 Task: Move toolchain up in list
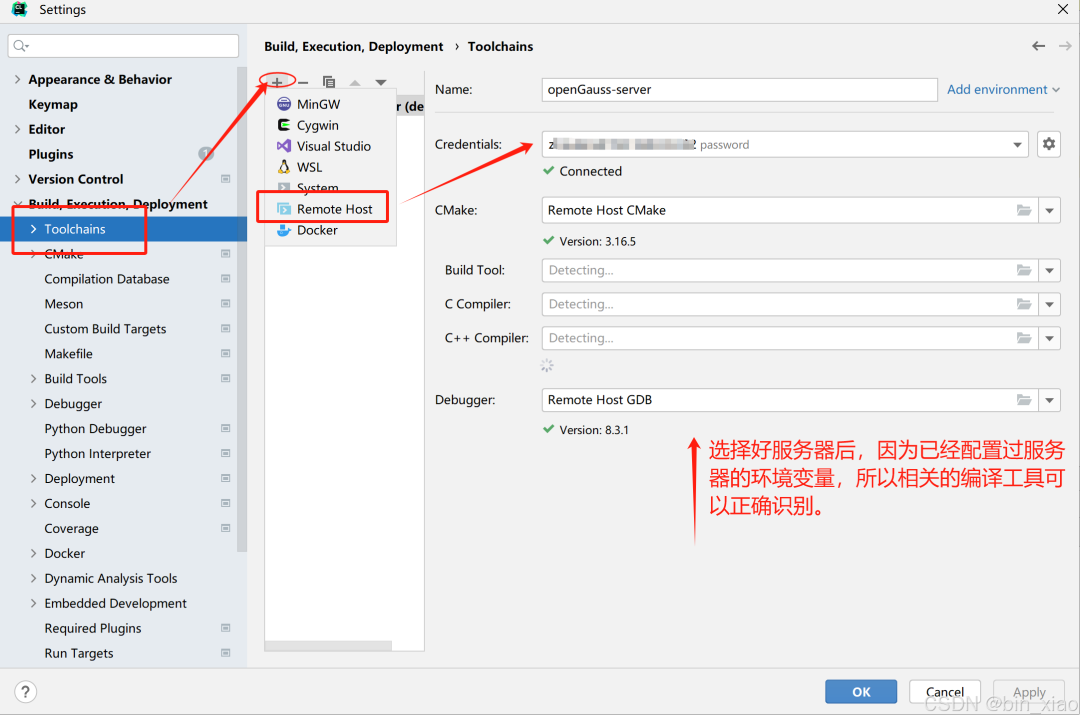(355, 83)
